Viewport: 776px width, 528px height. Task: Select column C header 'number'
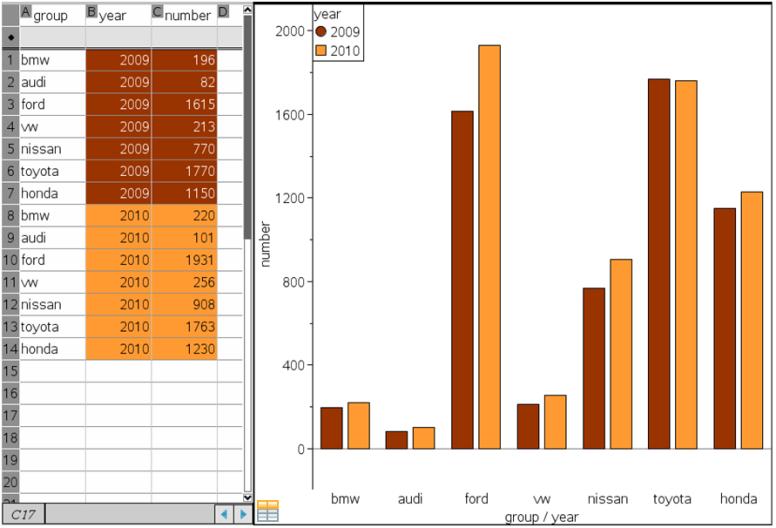coord(184,15)
